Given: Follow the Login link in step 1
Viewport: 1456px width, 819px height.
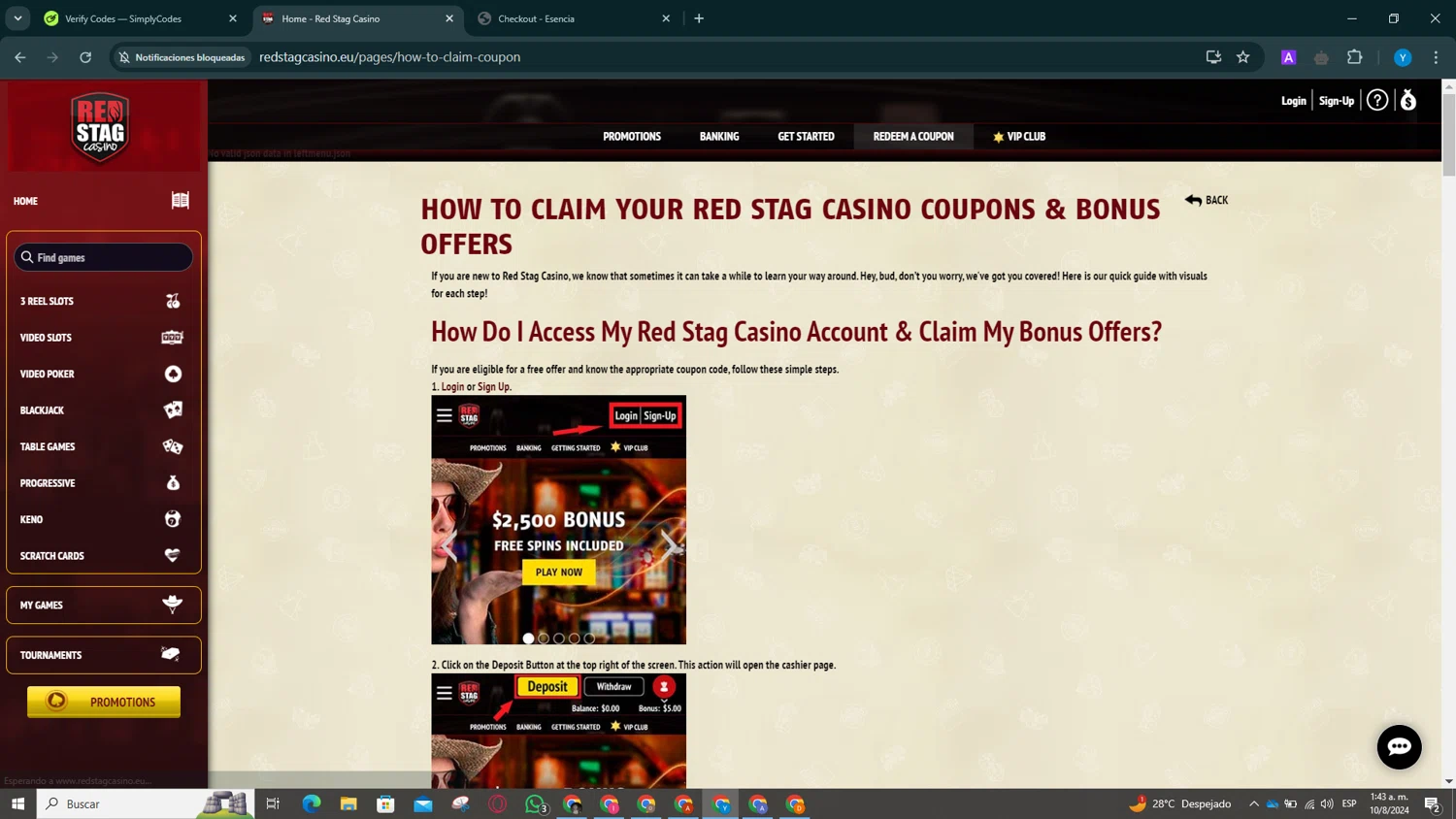Looking at the screenshot, I should (x=452, y=387).
